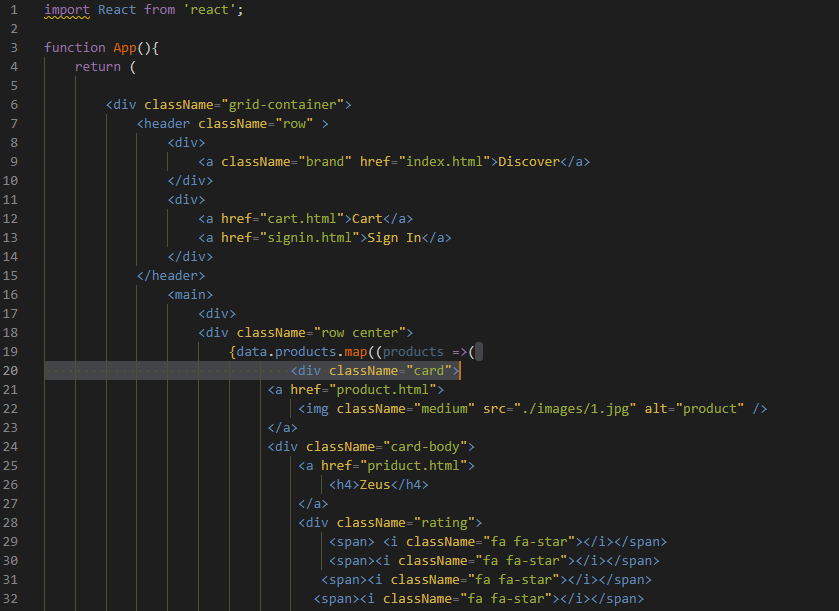
Task: Click the closing '</header>' tag
Action: (x=171, y=276)
